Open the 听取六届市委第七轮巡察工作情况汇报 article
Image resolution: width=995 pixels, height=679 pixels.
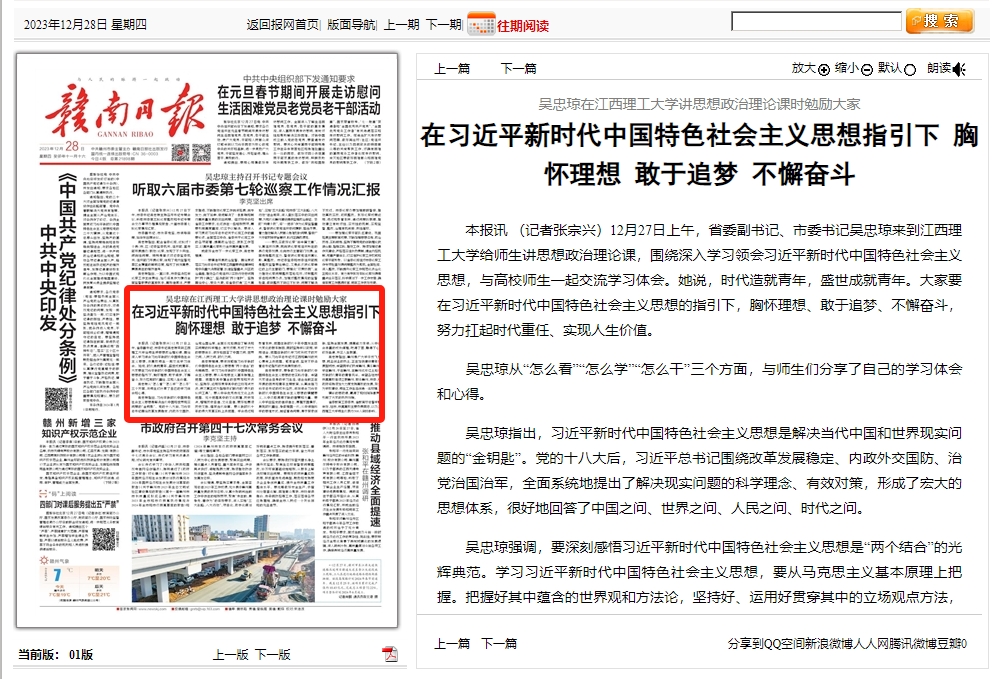coord(256,189)
